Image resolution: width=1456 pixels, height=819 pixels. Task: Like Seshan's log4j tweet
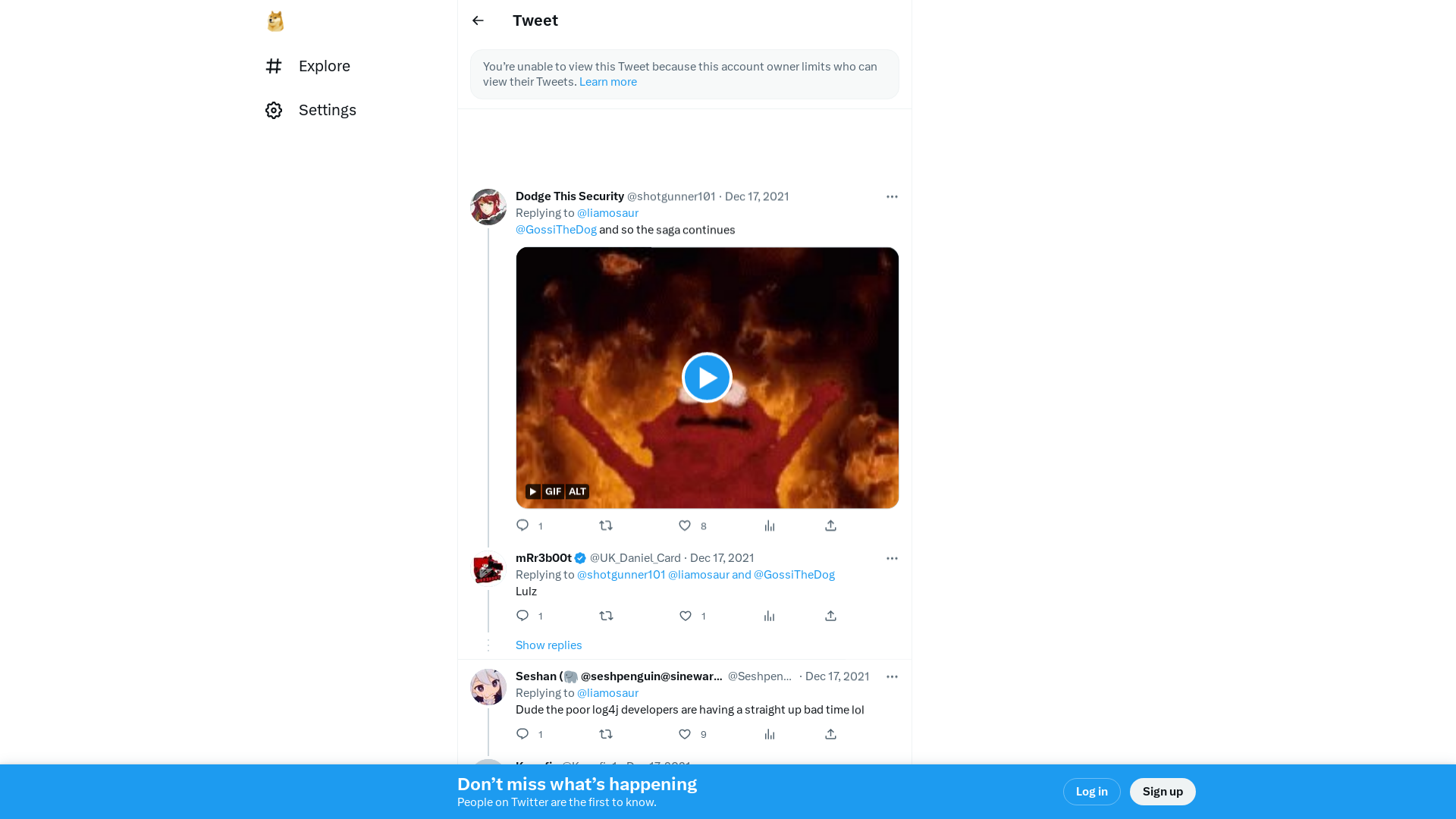point(685,734)
